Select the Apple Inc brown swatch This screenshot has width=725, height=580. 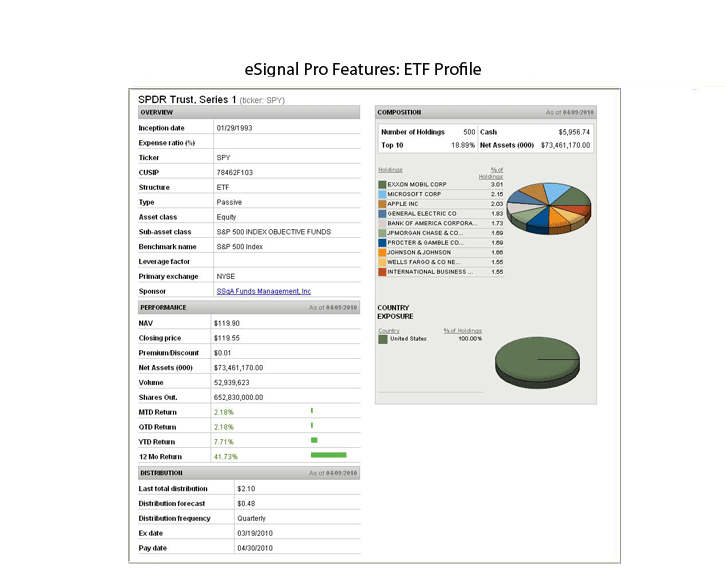pos(382,204)
